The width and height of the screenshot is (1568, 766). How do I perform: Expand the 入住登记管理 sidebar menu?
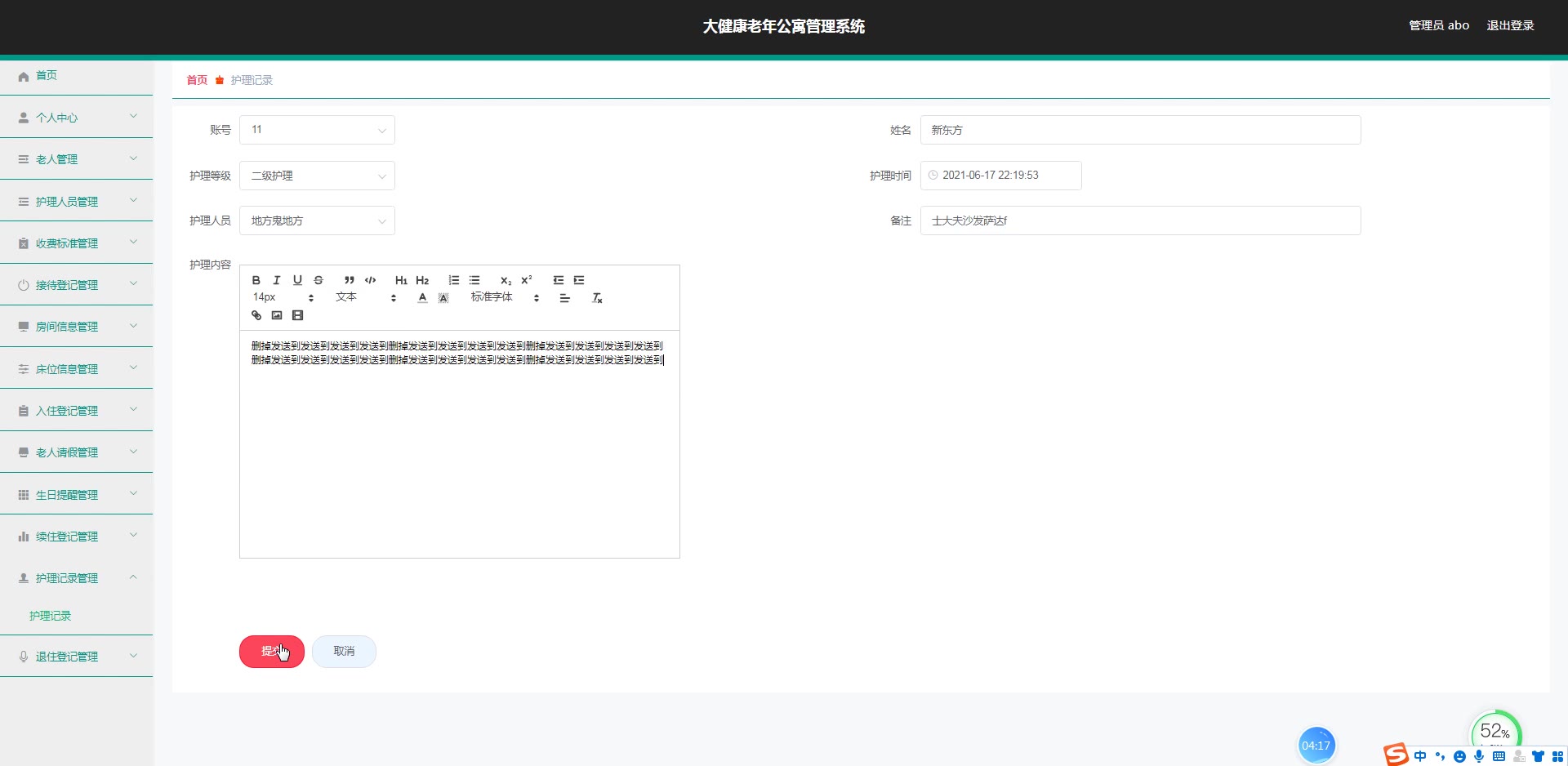click(77, 411)
